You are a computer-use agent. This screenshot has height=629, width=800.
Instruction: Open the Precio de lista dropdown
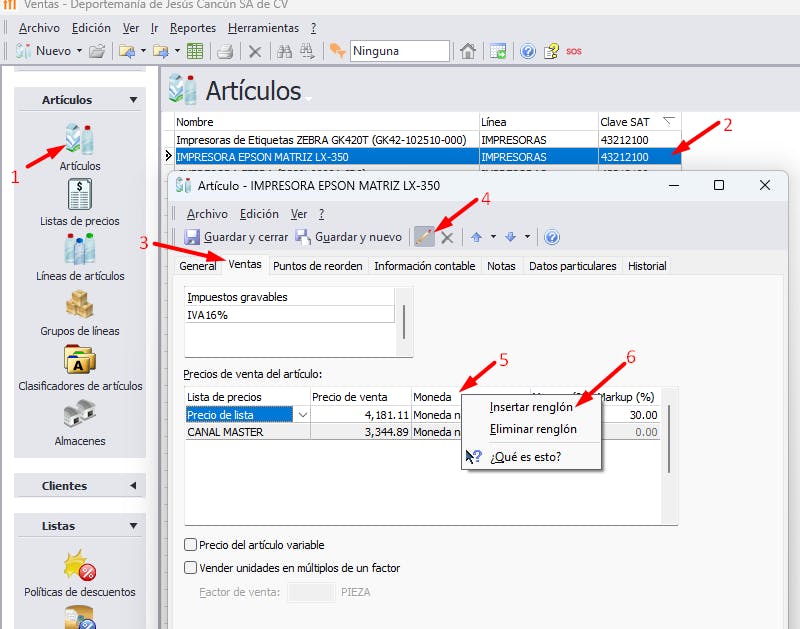point(303,415)
